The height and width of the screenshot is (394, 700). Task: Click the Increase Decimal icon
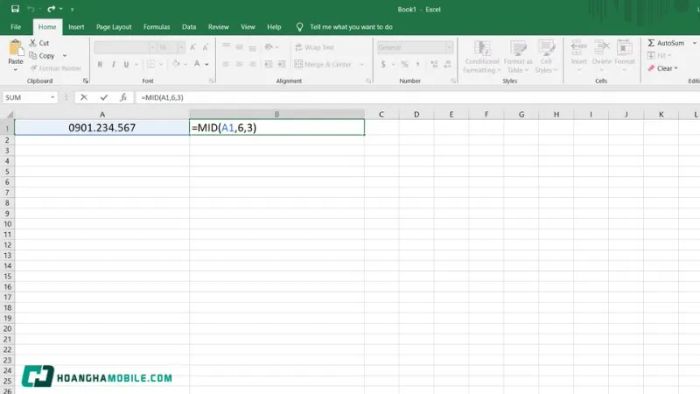click(434, 65)
